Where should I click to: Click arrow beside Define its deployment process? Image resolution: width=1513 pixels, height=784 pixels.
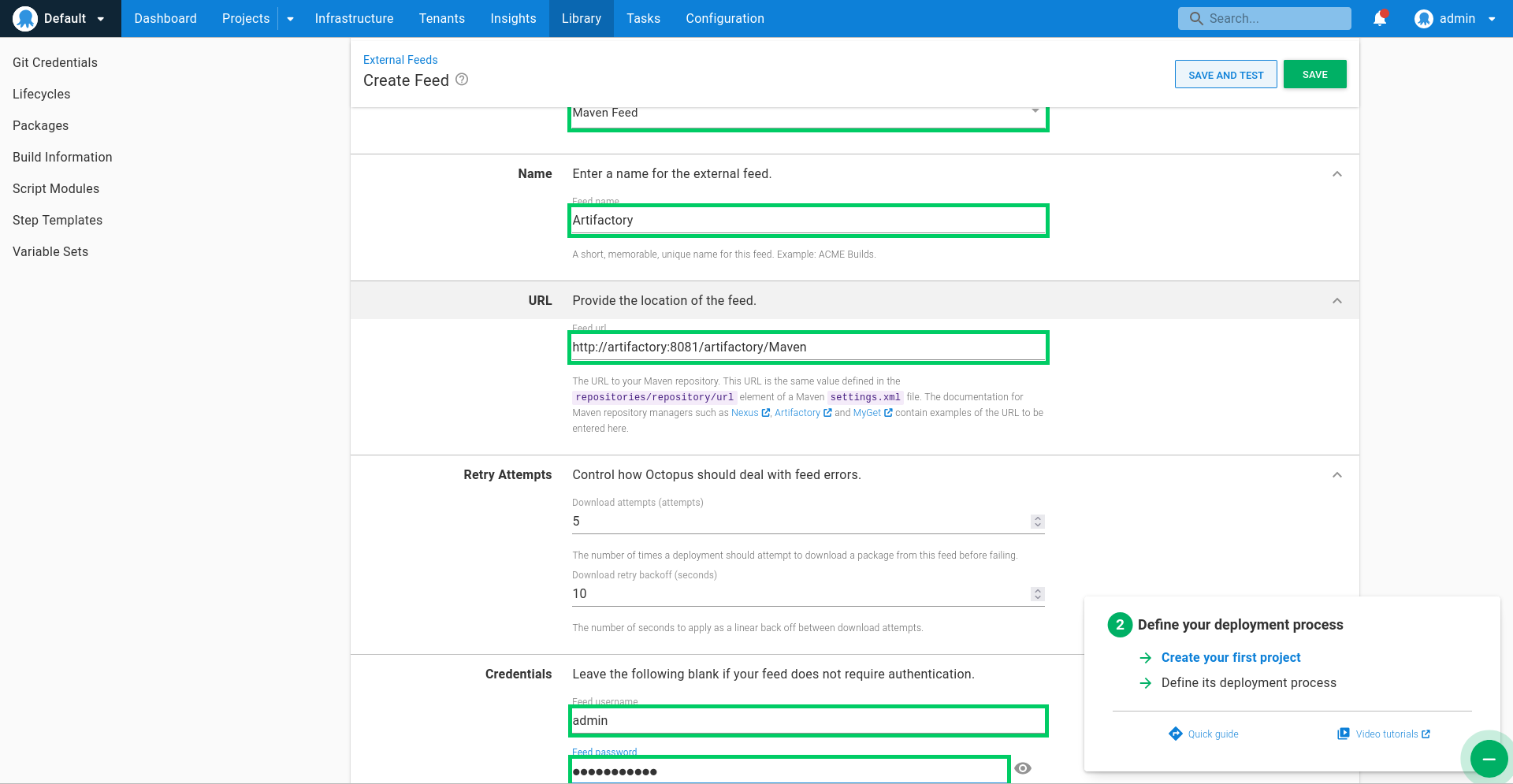tap(1146, 683)
